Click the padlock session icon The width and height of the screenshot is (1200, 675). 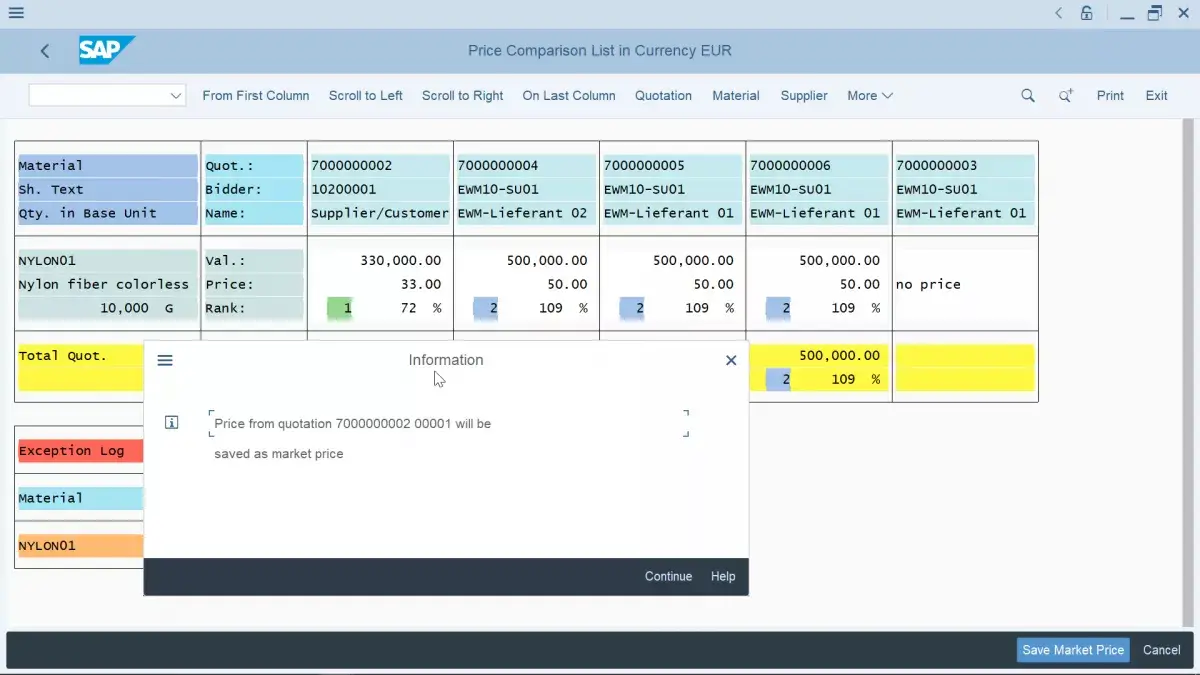(x=1087, y=14)
